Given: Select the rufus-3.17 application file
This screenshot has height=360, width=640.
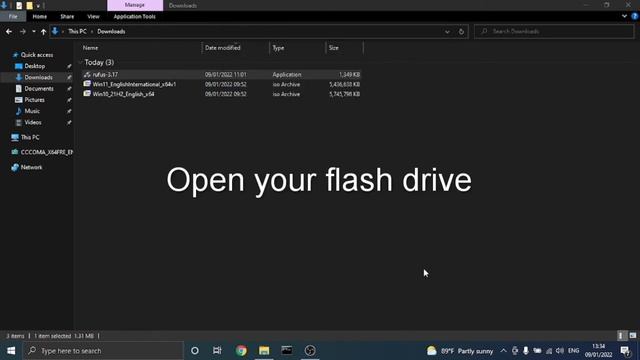Looking at the screenshot, I should [221, 74].
